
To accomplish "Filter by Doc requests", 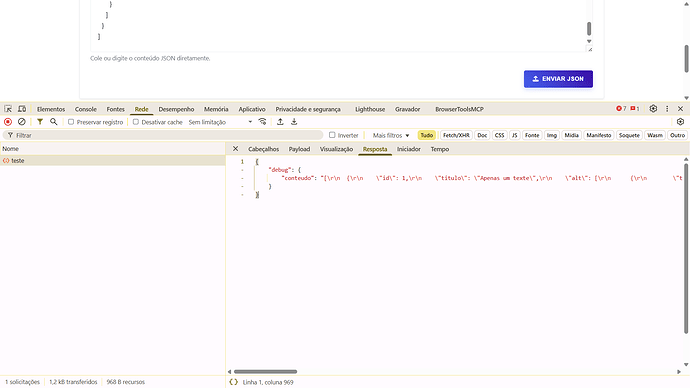I will point(482,135).
